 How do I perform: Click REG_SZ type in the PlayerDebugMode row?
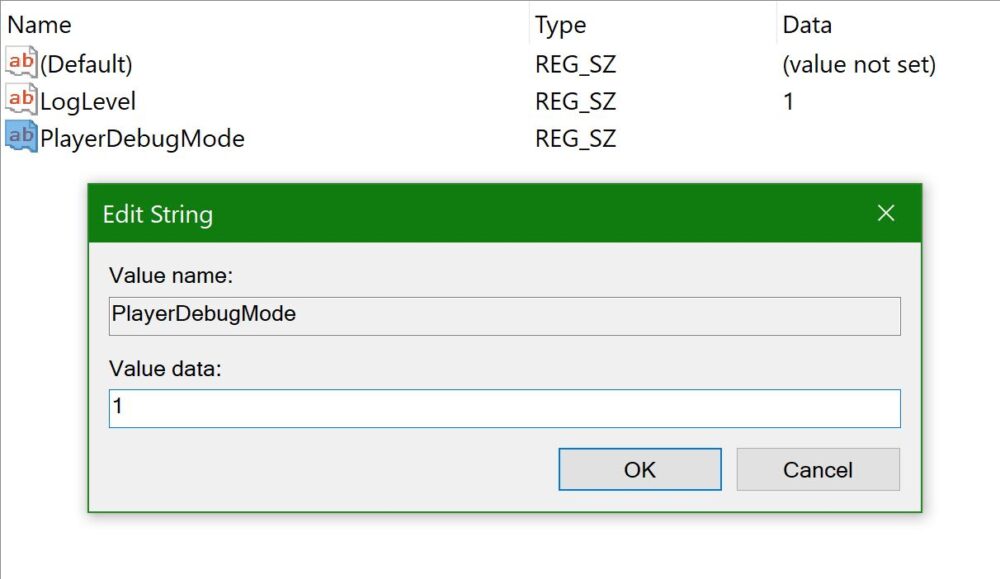(x=575, y=138)
